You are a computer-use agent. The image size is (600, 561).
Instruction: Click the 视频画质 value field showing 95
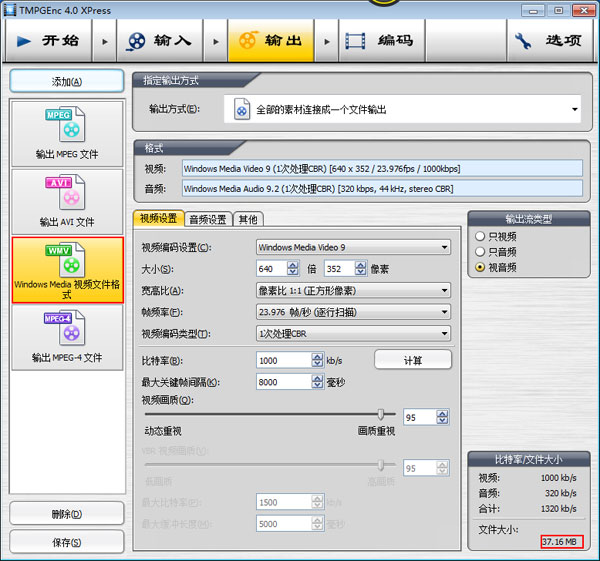click(420, 417)
